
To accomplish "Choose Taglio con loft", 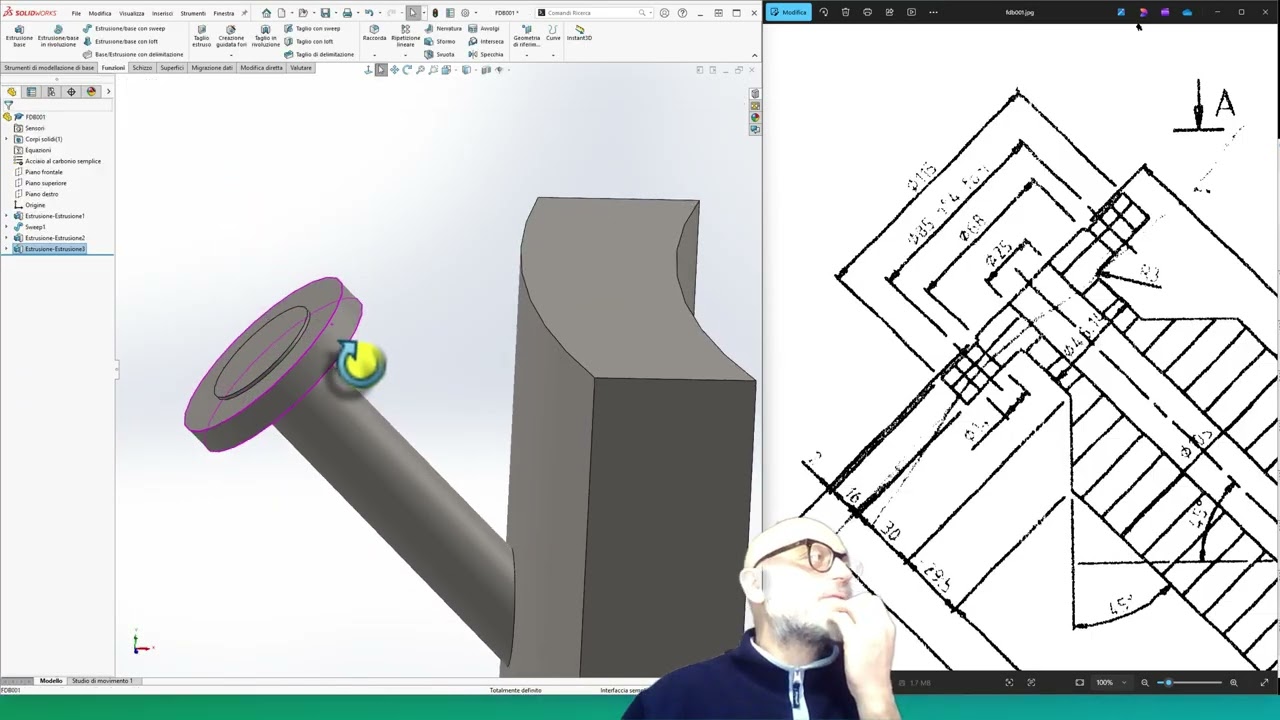I will click(x=309, y=41).
